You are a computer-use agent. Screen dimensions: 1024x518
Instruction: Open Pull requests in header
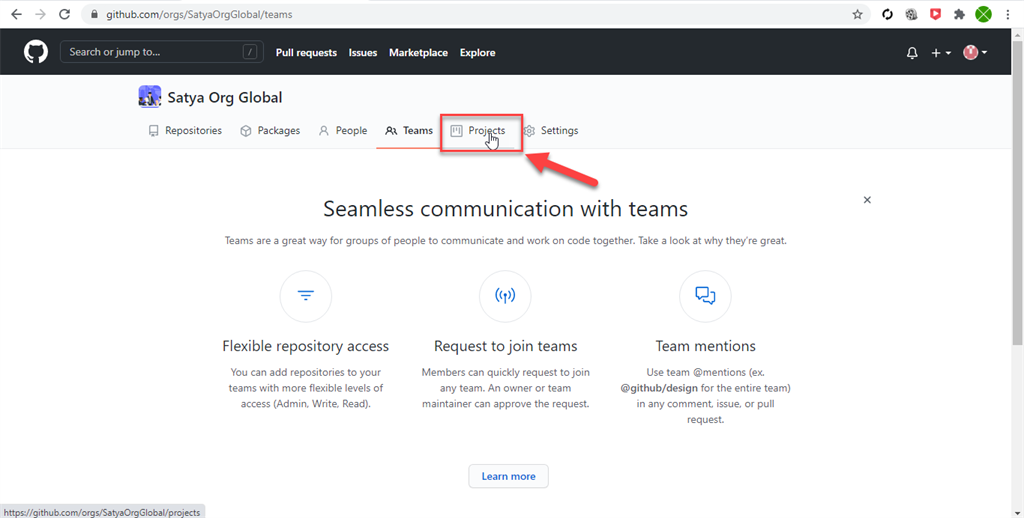306,53
